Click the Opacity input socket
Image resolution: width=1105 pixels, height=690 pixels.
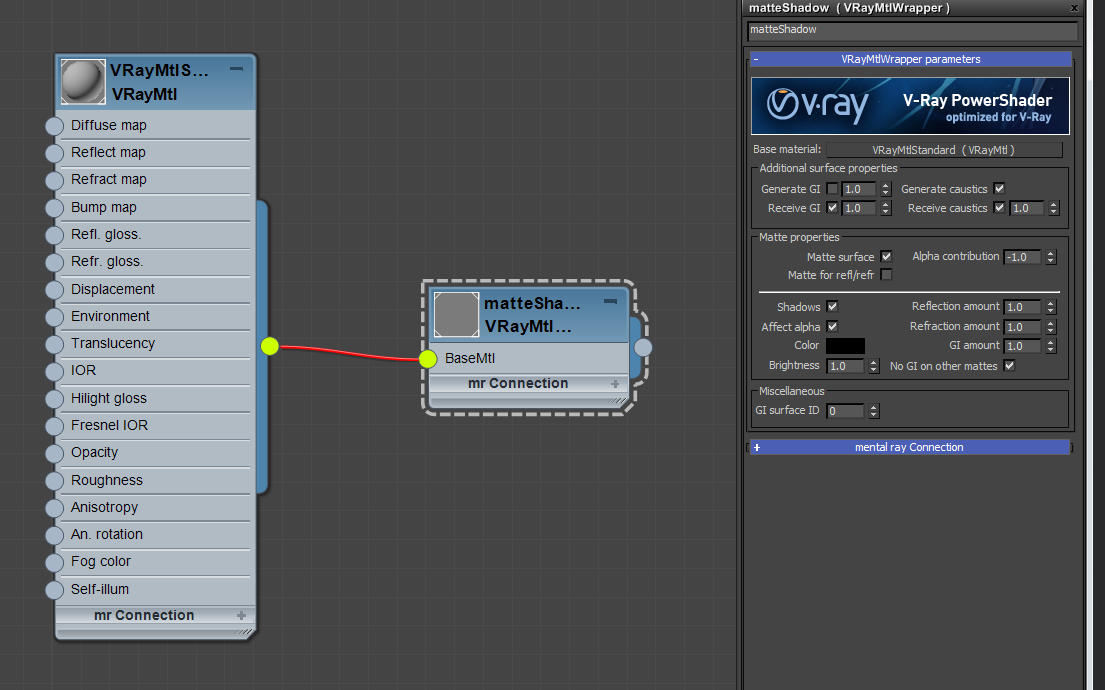pos(54,453)
